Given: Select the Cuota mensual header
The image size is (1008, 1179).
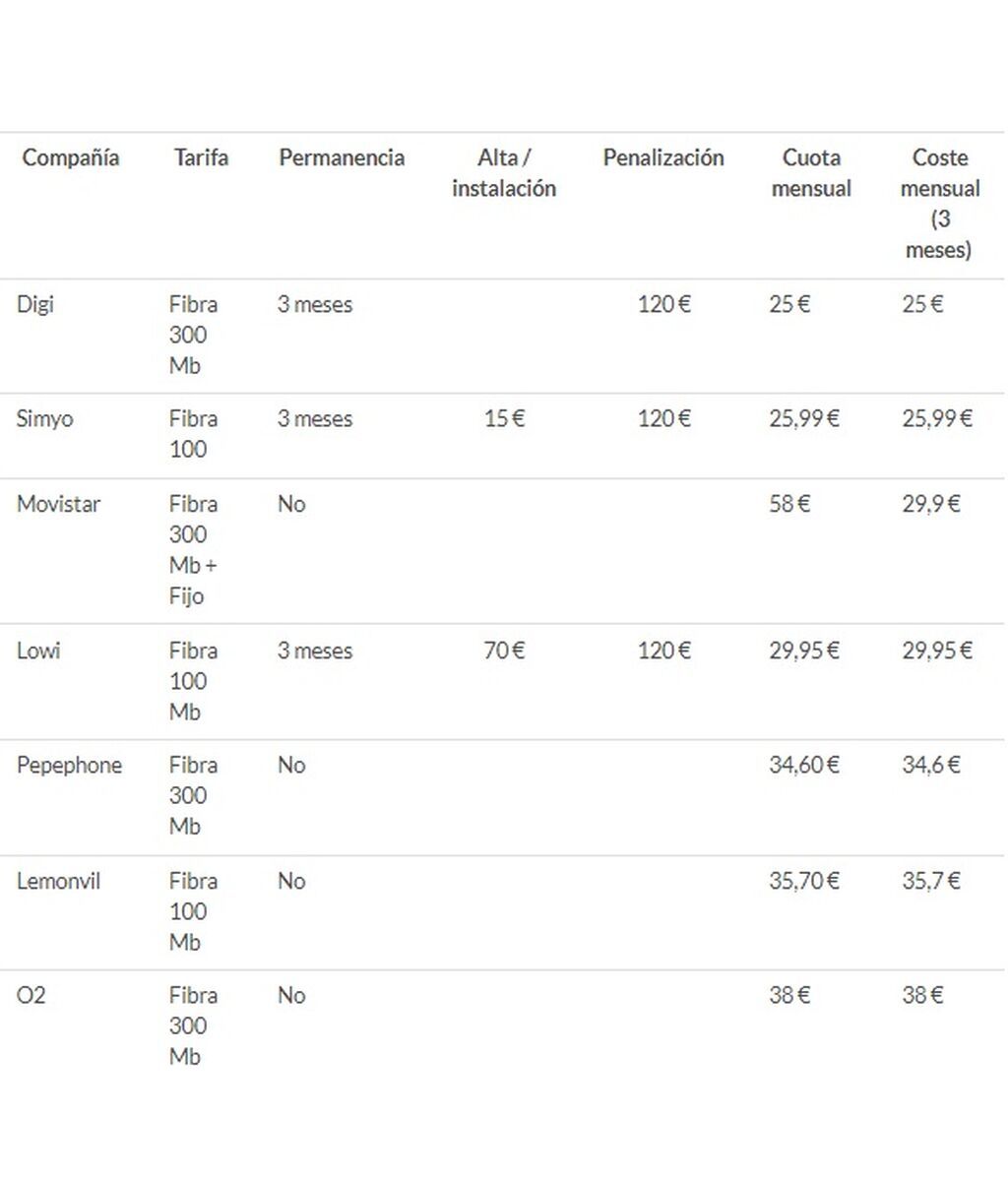Looking at the screenshot, I should pos(811,173).
